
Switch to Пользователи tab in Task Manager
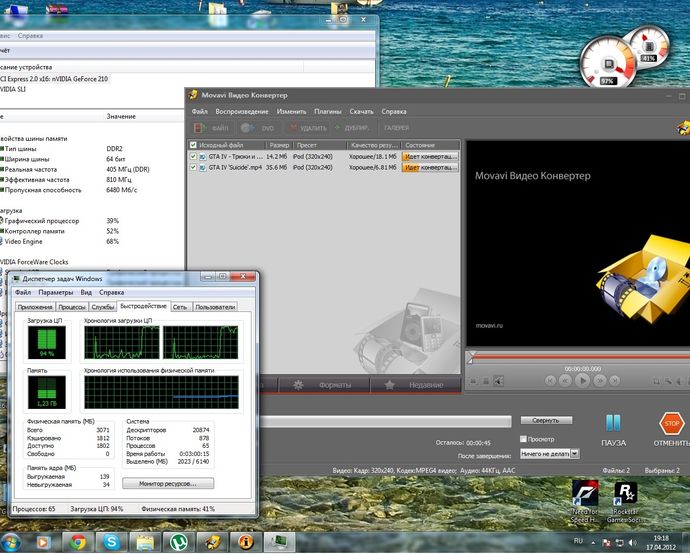[x=215, y=307]
